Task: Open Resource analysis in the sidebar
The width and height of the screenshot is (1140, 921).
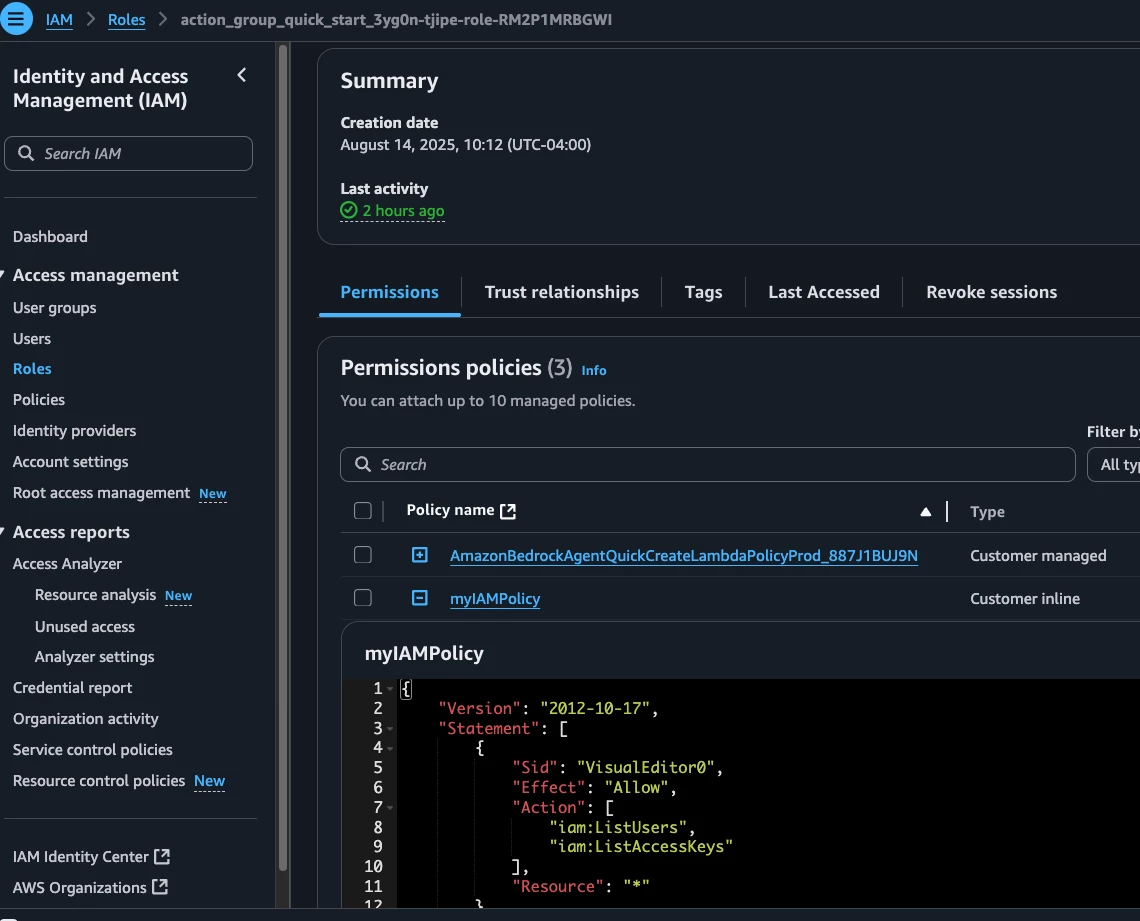Action: point(95,595)
